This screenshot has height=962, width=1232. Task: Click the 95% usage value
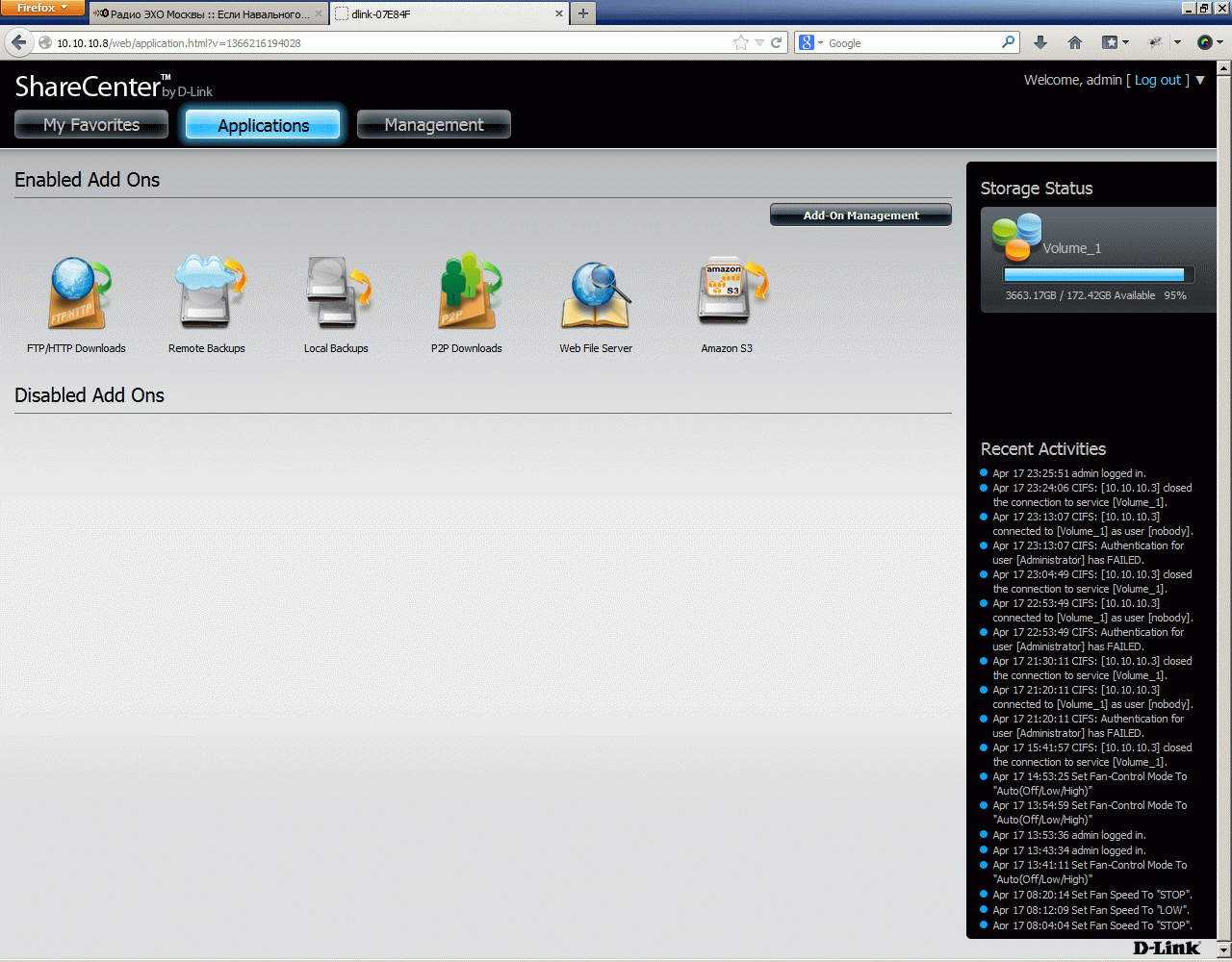[x=1175, y=295]
